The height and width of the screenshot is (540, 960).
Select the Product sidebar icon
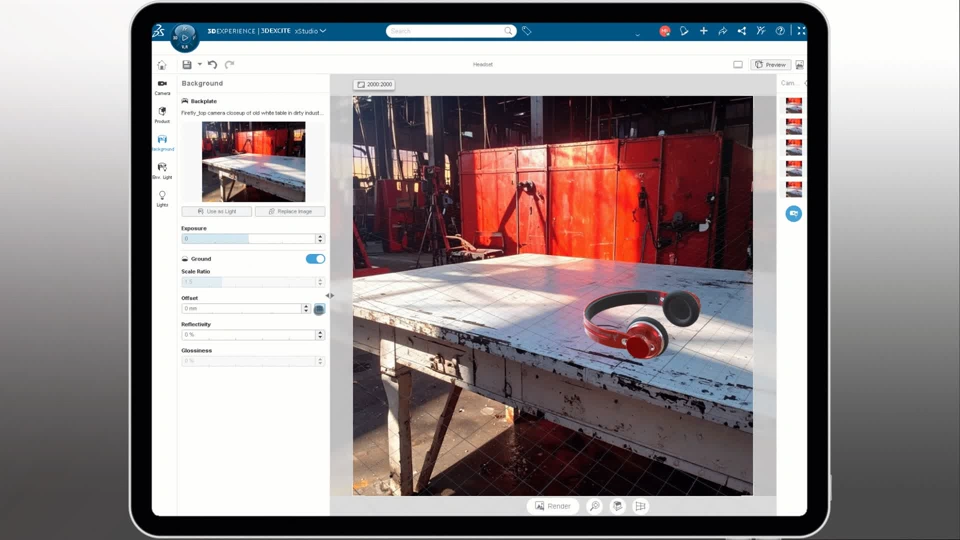(x=162, y=114)
